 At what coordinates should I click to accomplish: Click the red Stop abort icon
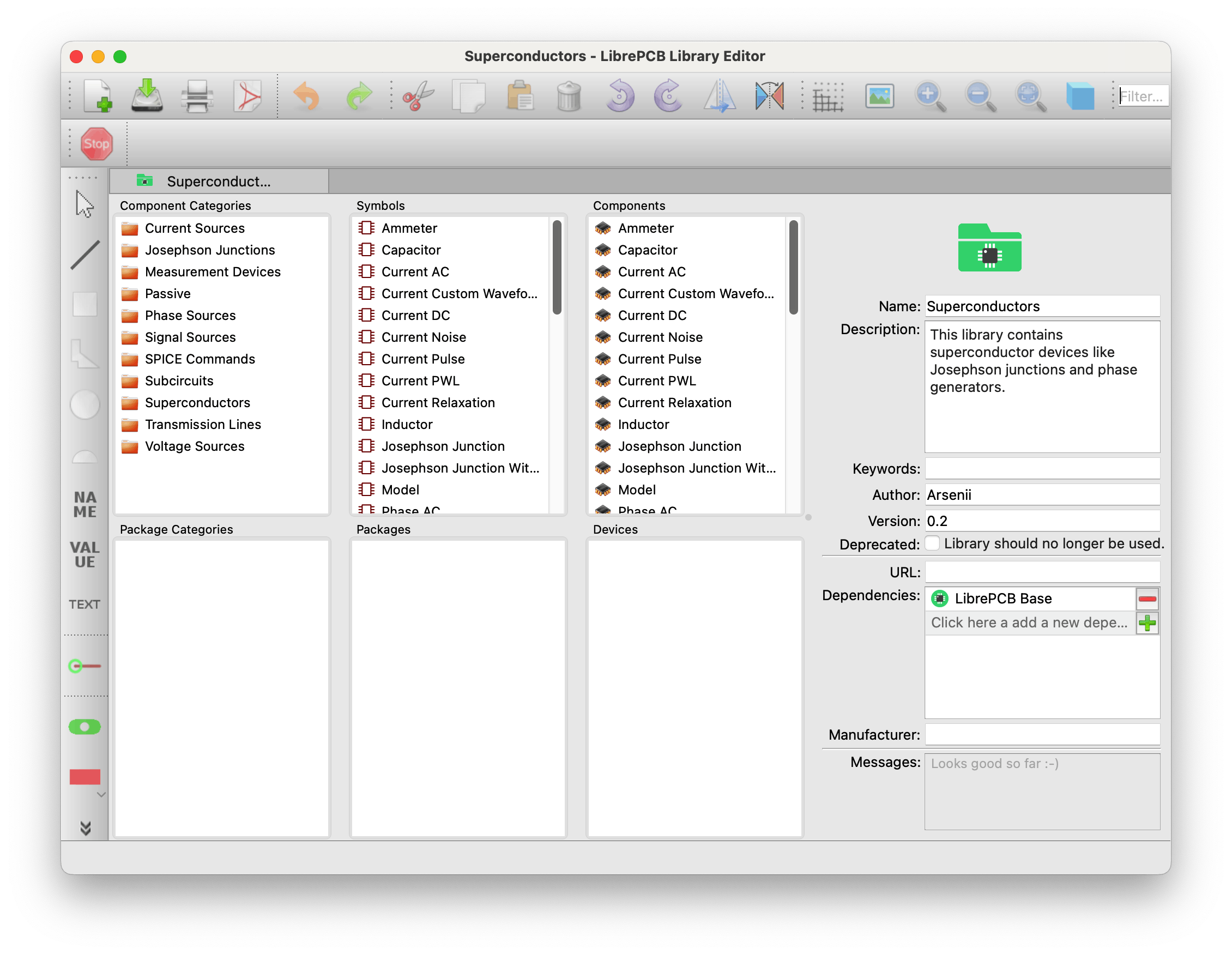pos(96,144)
